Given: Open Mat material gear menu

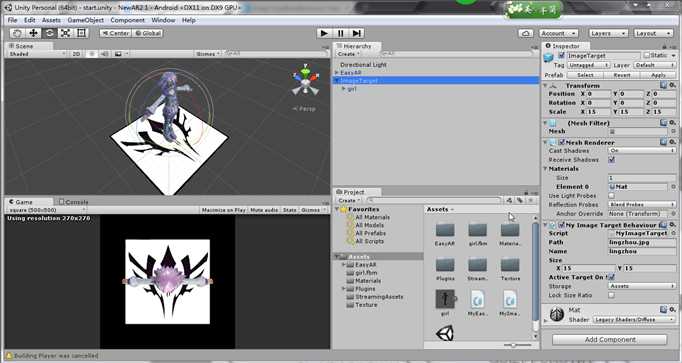Looking at the screenshot, I should (672, 310).
